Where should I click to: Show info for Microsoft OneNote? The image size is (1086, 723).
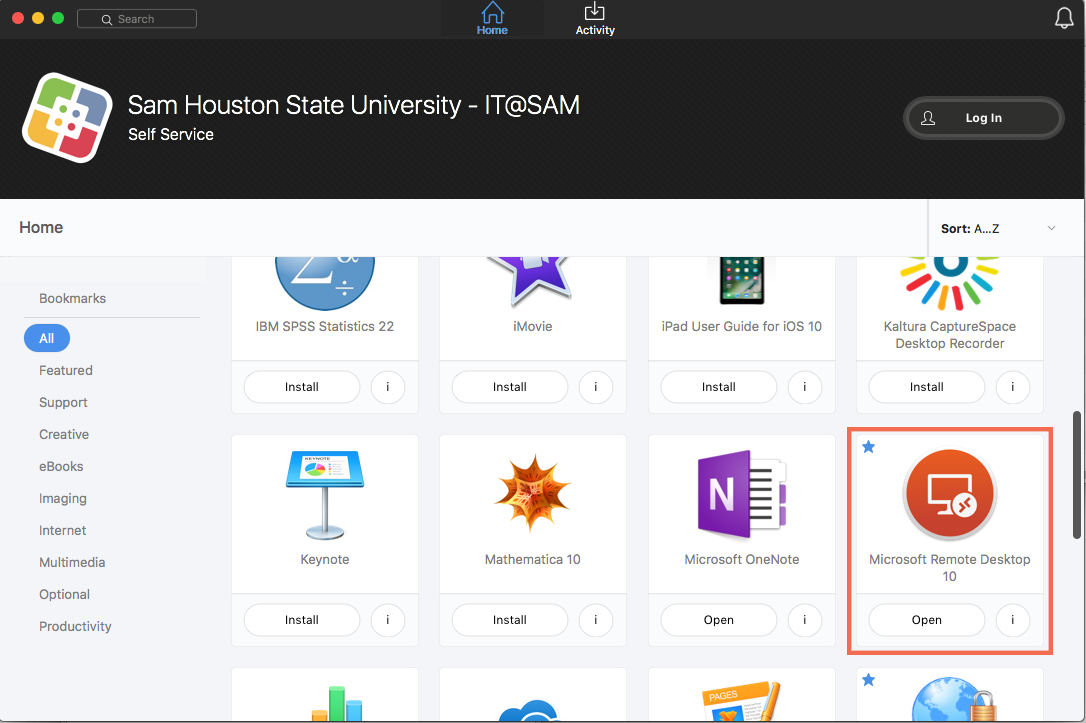tap(805, 620)
